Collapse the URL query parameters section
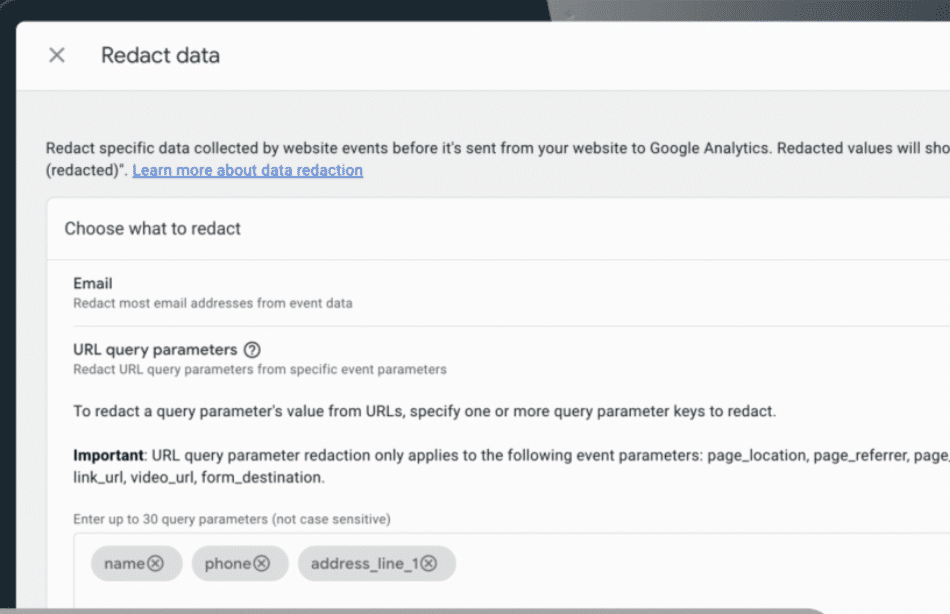 pyautogui.click(x=155, y=349)
